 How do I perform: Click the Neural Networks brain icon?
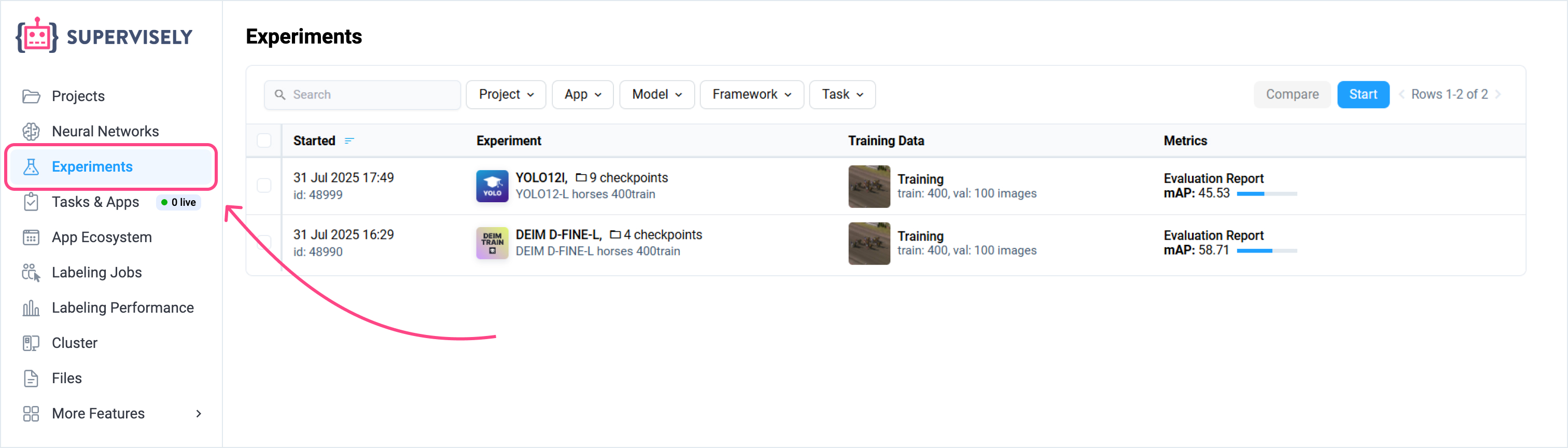click(x=31, y=132)
